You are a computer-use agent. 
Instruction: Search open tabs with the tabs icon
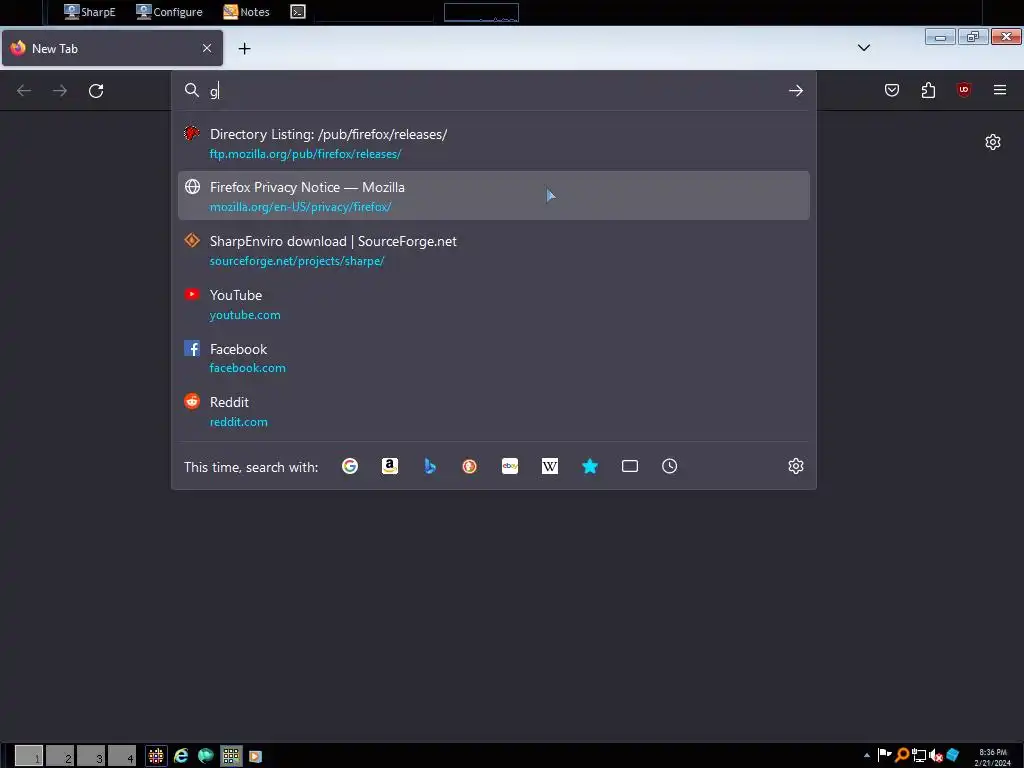tap(630, 466)
